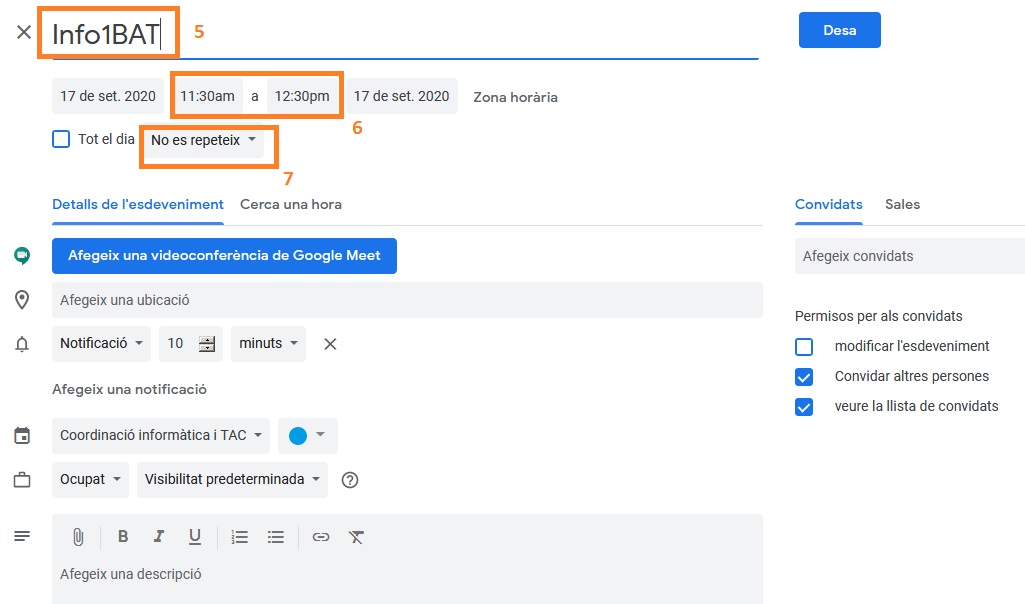Remove the 10 minuts notification

coord(330,344)
